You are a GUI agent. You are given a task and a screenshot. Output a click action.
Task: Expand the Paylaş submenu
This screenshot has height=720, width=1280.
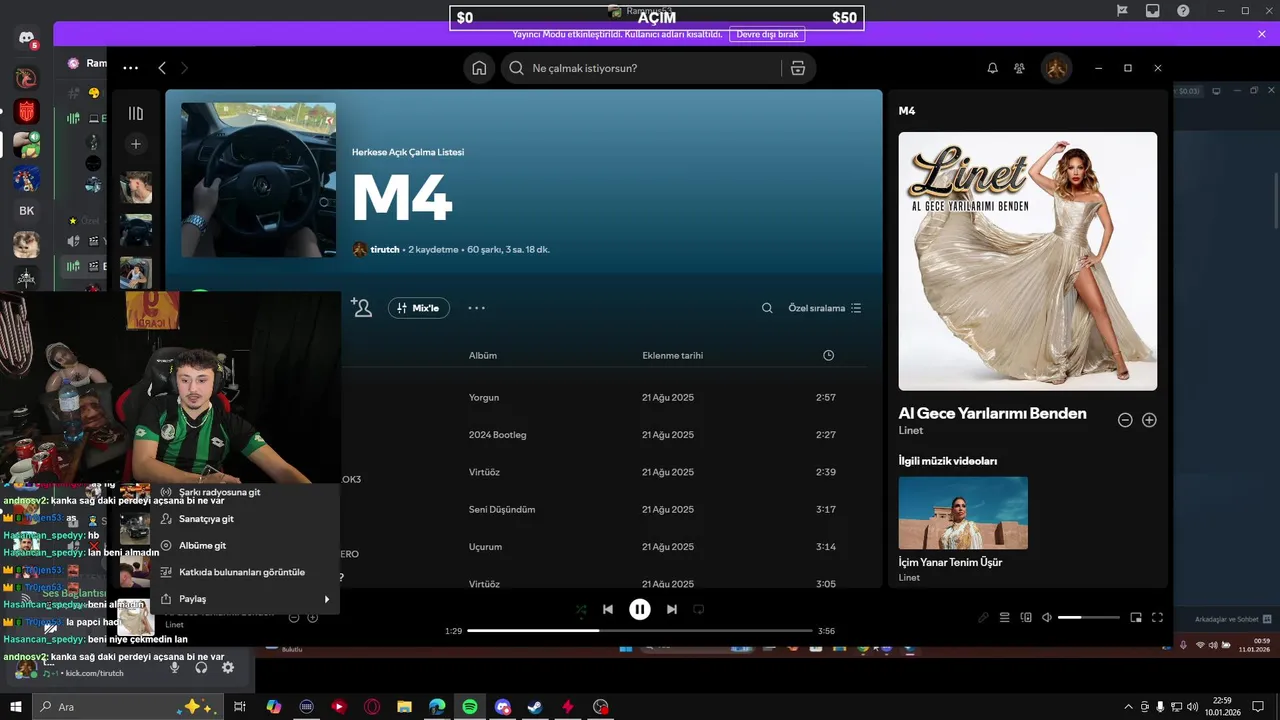pyautogui.click(x=245, y=599)
